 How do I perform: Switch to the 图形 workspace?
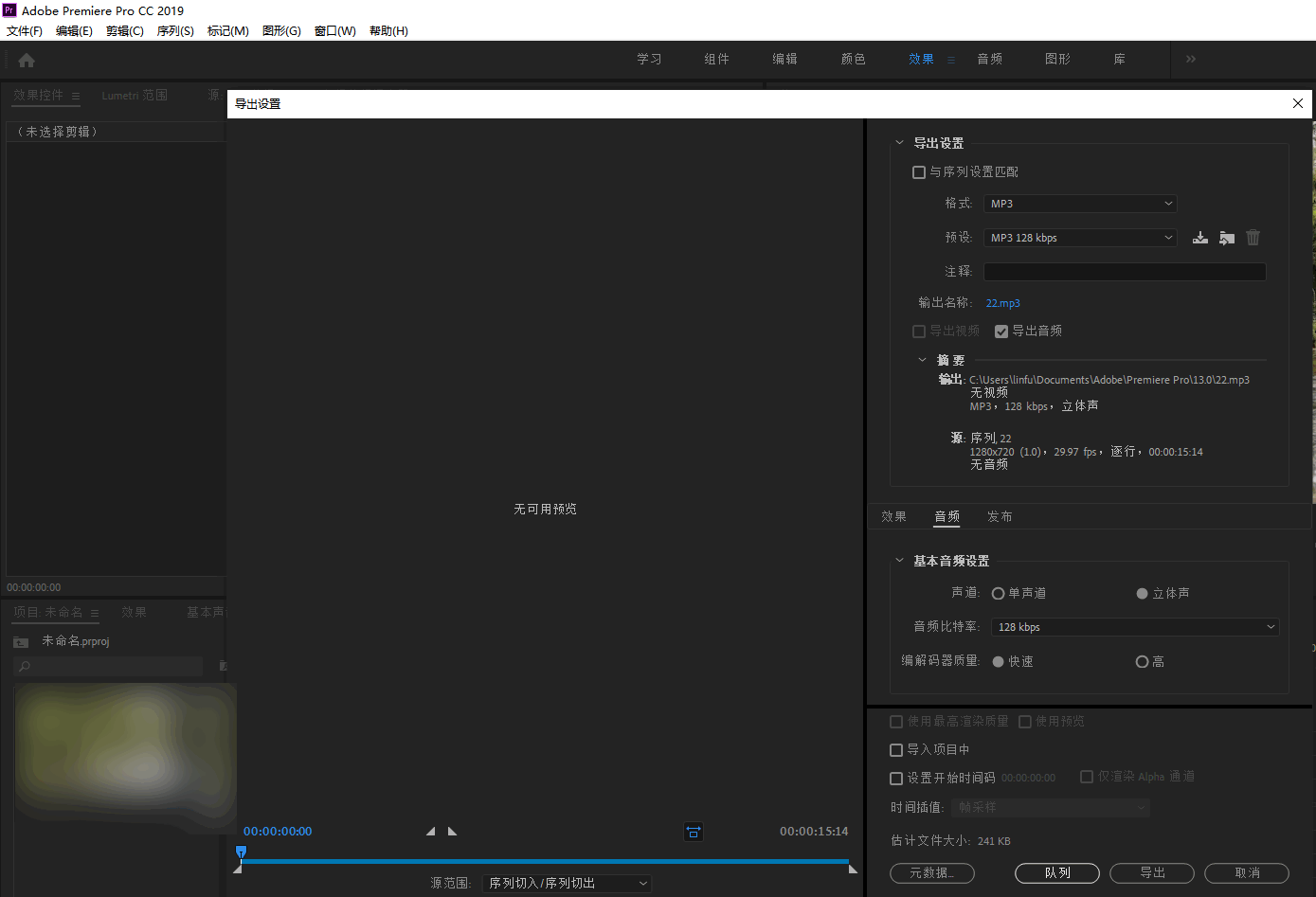click(1057, 60)
